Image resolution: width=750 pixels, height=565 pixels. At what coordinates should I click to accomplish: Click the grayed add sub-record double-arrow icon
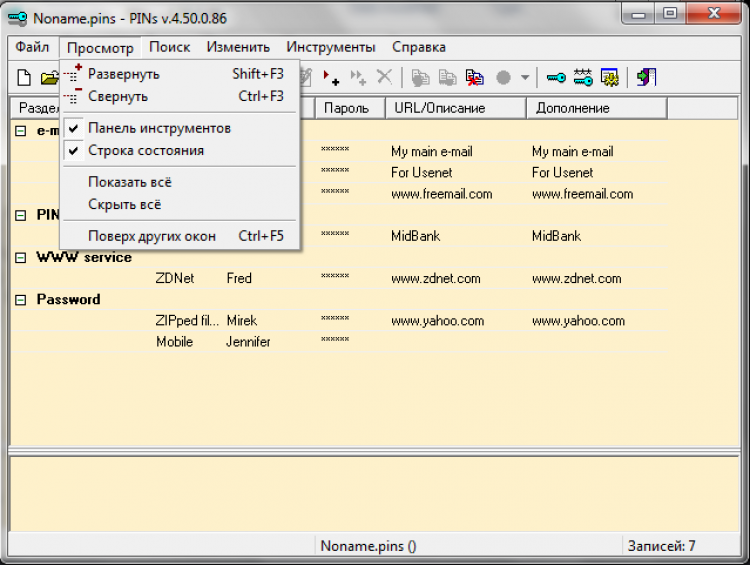(358, 78)
